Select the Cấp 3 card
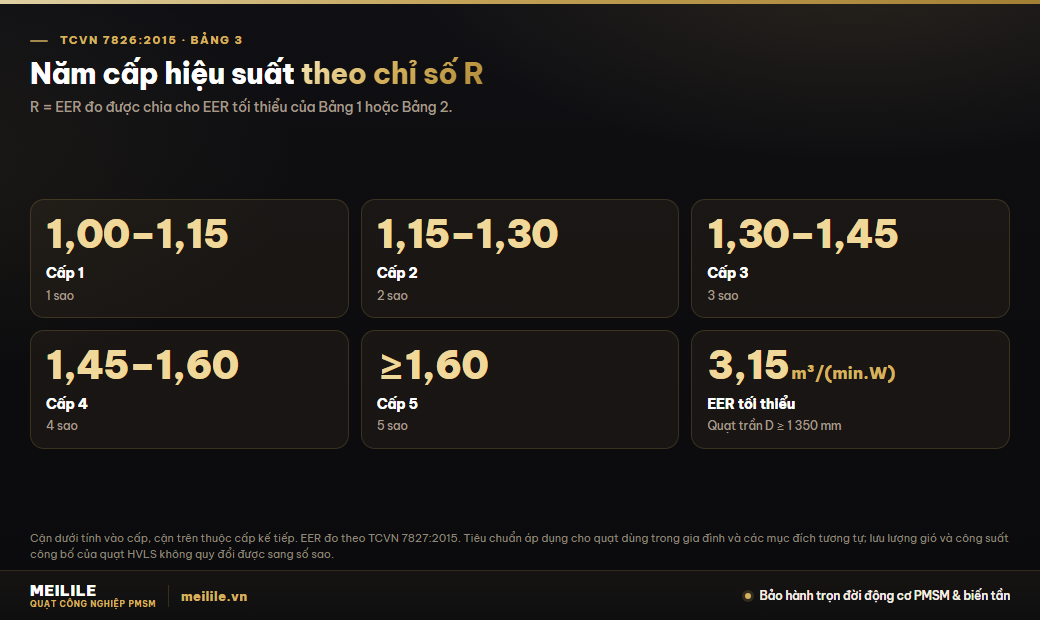 click(850, 258)
